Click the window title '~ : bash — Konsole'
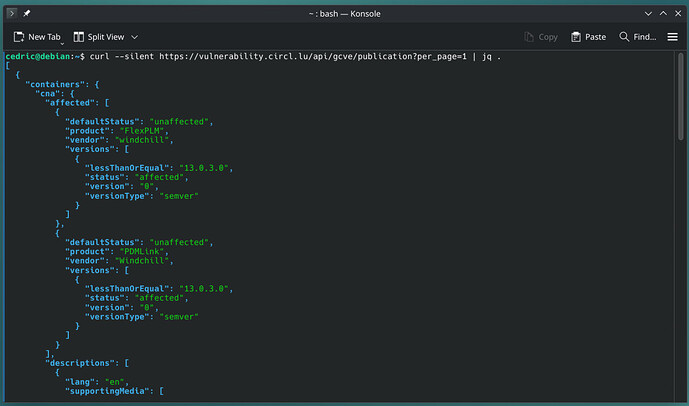The height and width of the screenshot is (406, 689). [344, 11]
